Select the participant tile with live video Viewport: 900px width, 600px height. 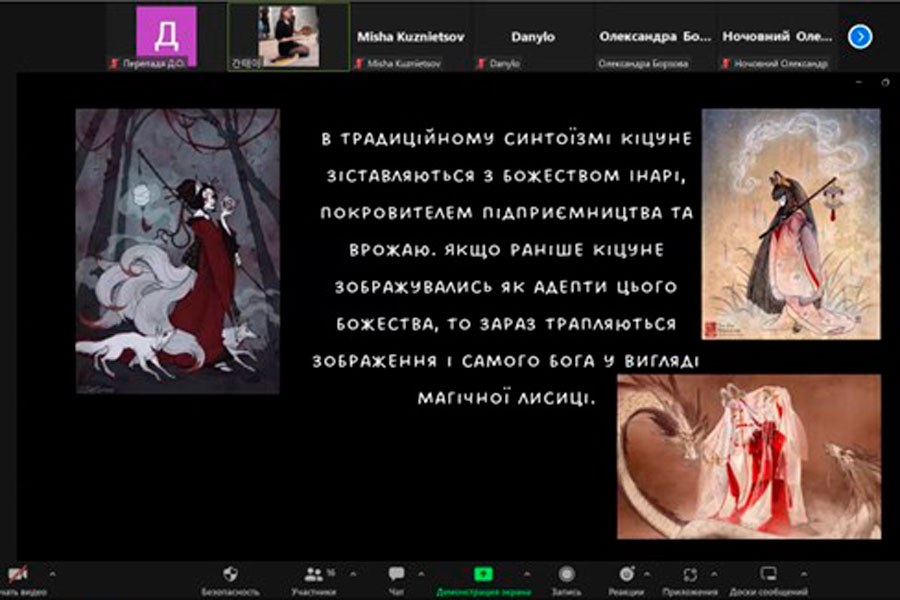289,37
